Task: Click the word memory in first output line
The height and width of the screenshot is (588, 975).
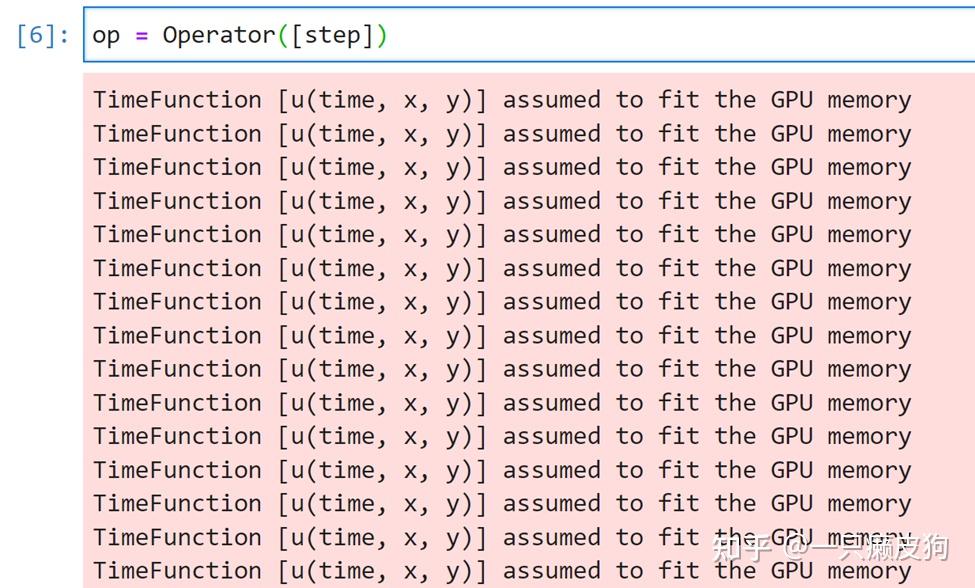Action: point(869,100)
